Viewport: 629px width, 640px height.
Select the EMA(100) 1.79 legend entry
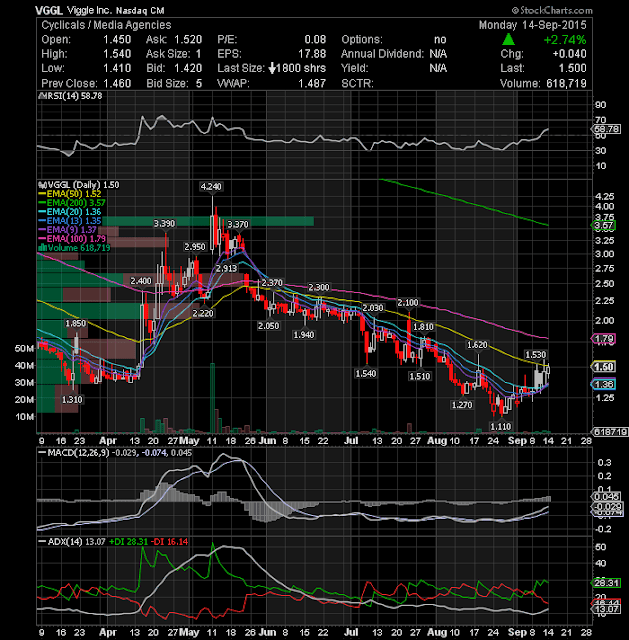coord(72,239)
